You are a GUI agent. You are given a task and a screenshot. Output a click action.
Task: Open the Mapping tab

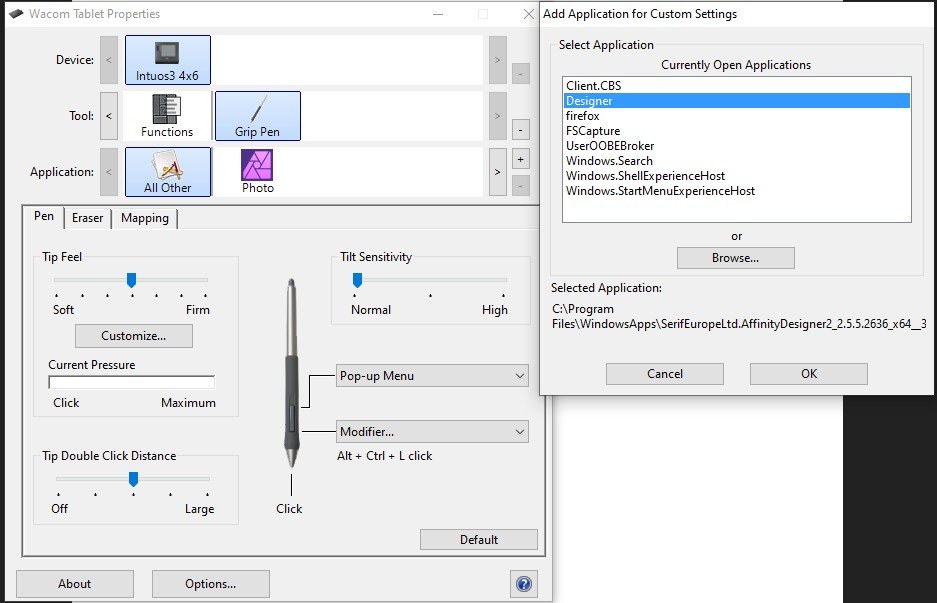click(x=145, y=218)
